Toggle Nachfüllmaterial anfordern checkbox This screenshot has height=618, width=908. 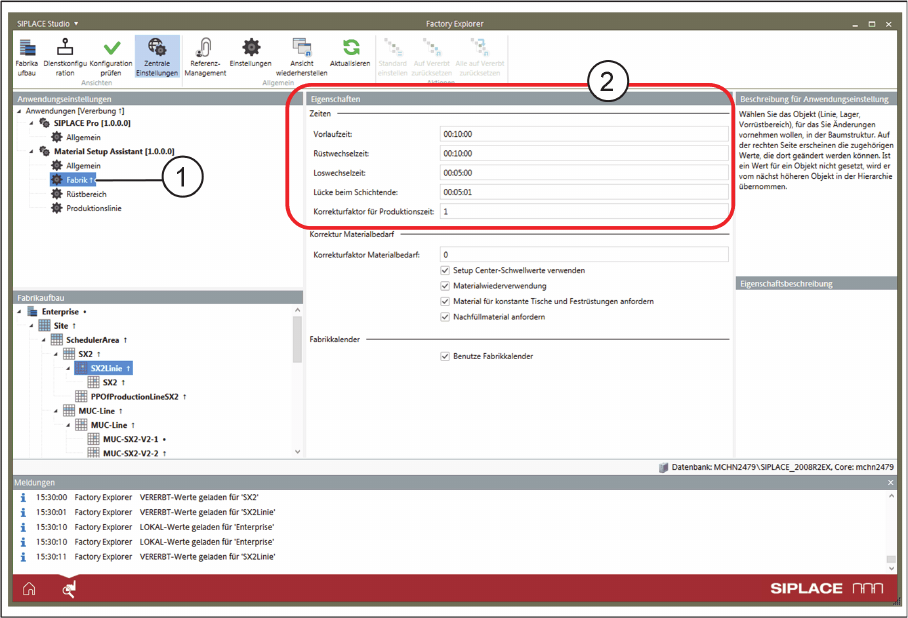pyautogui.click(x=445, y=317)
